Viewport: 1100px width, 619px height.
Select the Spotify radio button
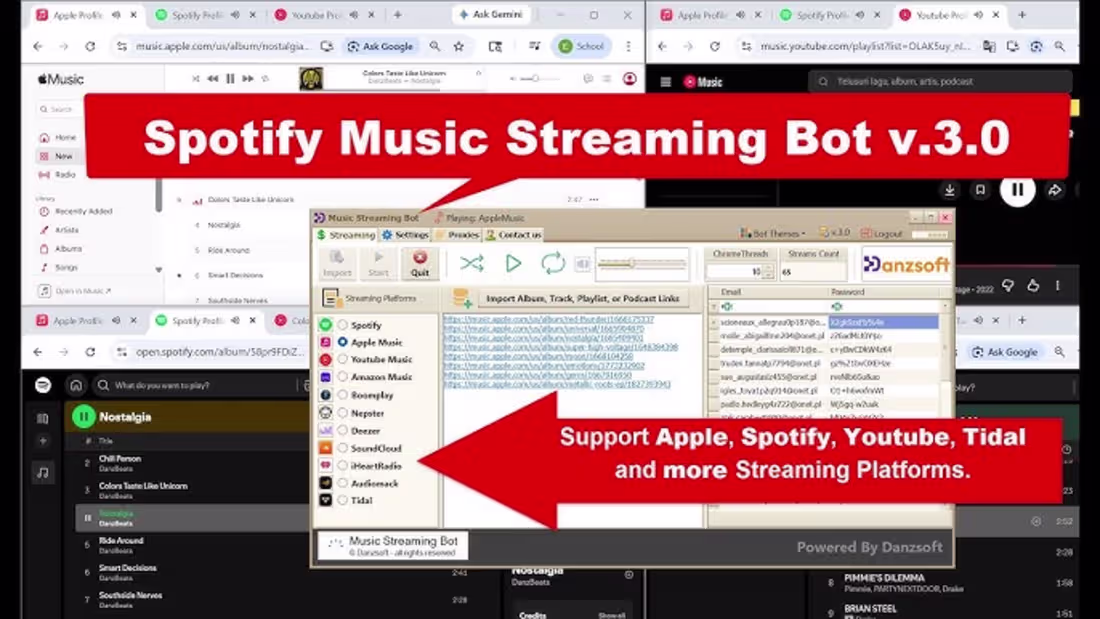click(342, 325)
